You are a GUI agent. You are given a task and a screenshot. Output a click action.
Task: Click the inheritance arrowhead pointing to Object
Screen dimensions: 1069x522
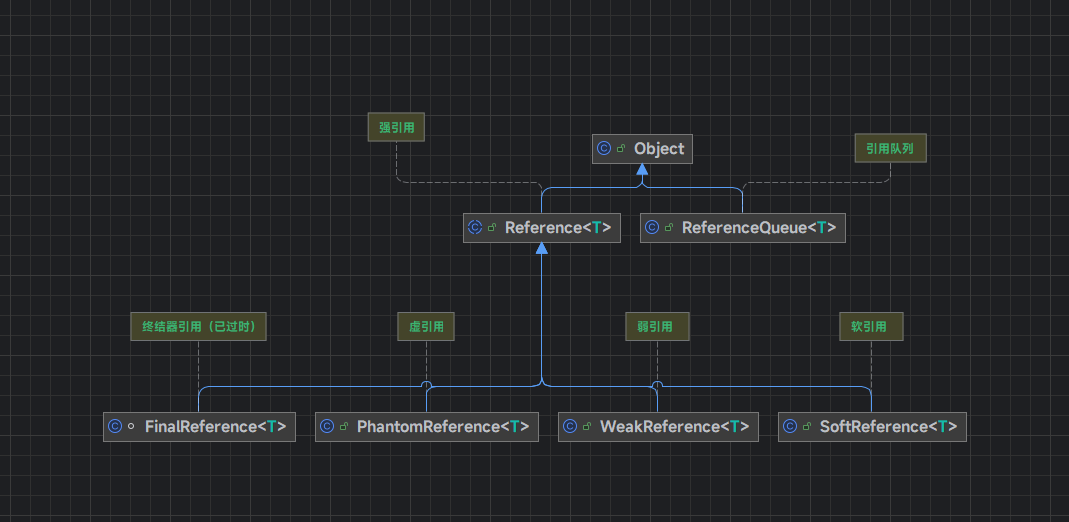click(x=642, y=173)
